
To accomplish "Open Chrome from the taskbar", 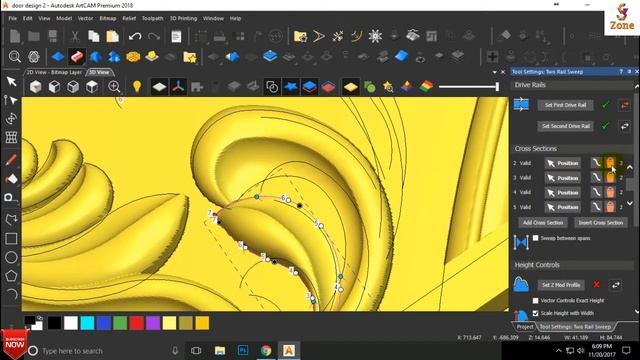I will click(266, 350).
